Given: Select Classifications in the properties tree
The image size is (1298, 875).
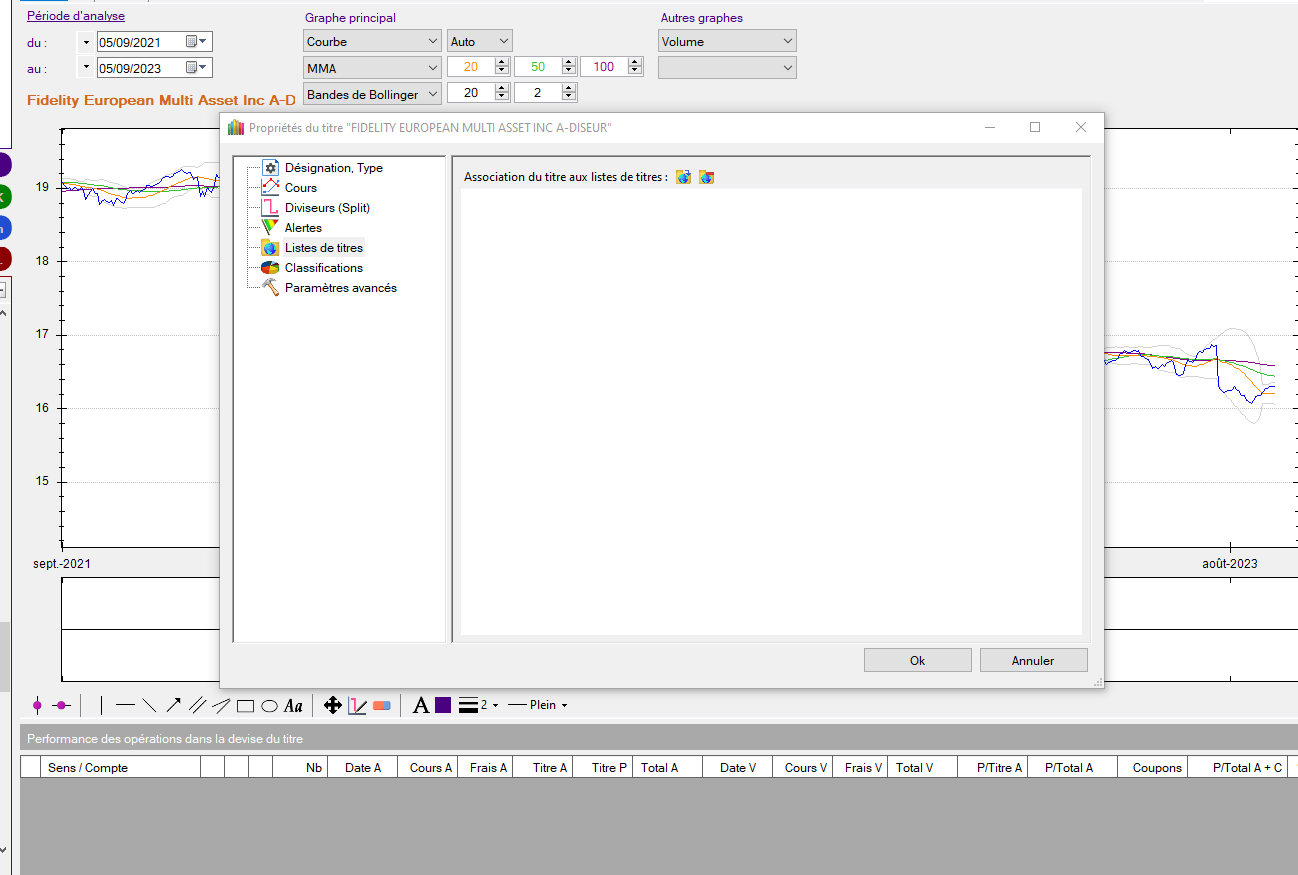Looking at the screenshot, I should coord(323,268).
